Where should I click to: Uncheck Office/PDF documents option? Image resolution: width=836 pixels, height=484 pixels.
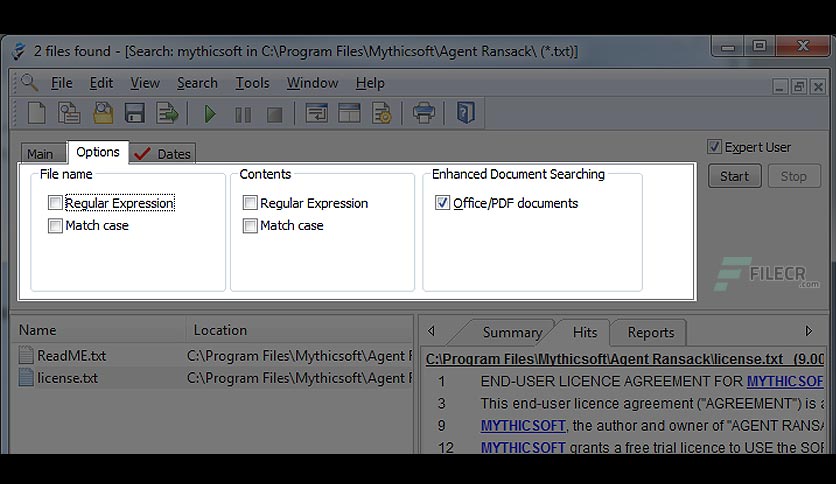point(442,203)
